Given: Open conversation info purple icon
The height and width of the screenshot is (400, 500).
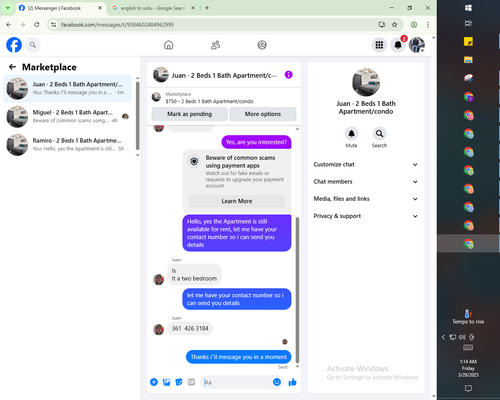Looking at the screenshot, I should [289, 75].
